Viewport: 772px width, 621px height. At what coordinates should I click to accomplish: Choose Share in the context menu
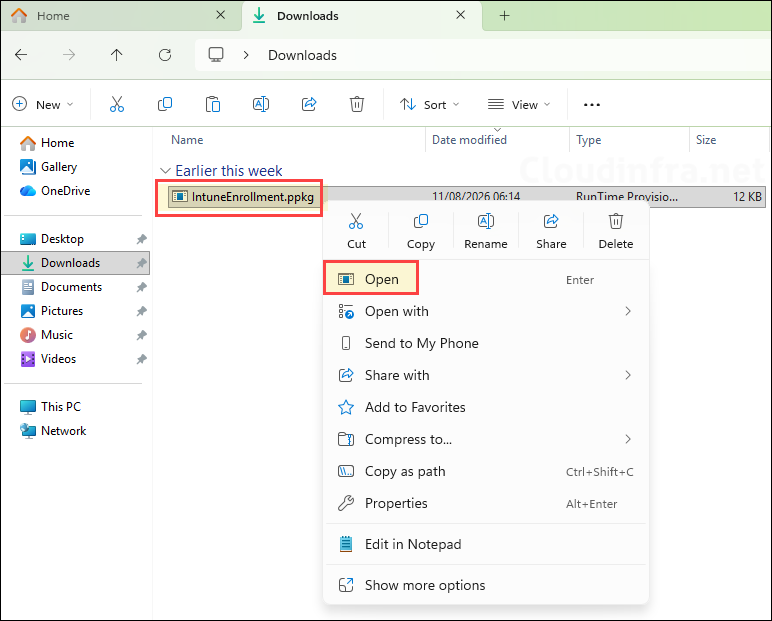pyautogui.click(x=551, y=231)
